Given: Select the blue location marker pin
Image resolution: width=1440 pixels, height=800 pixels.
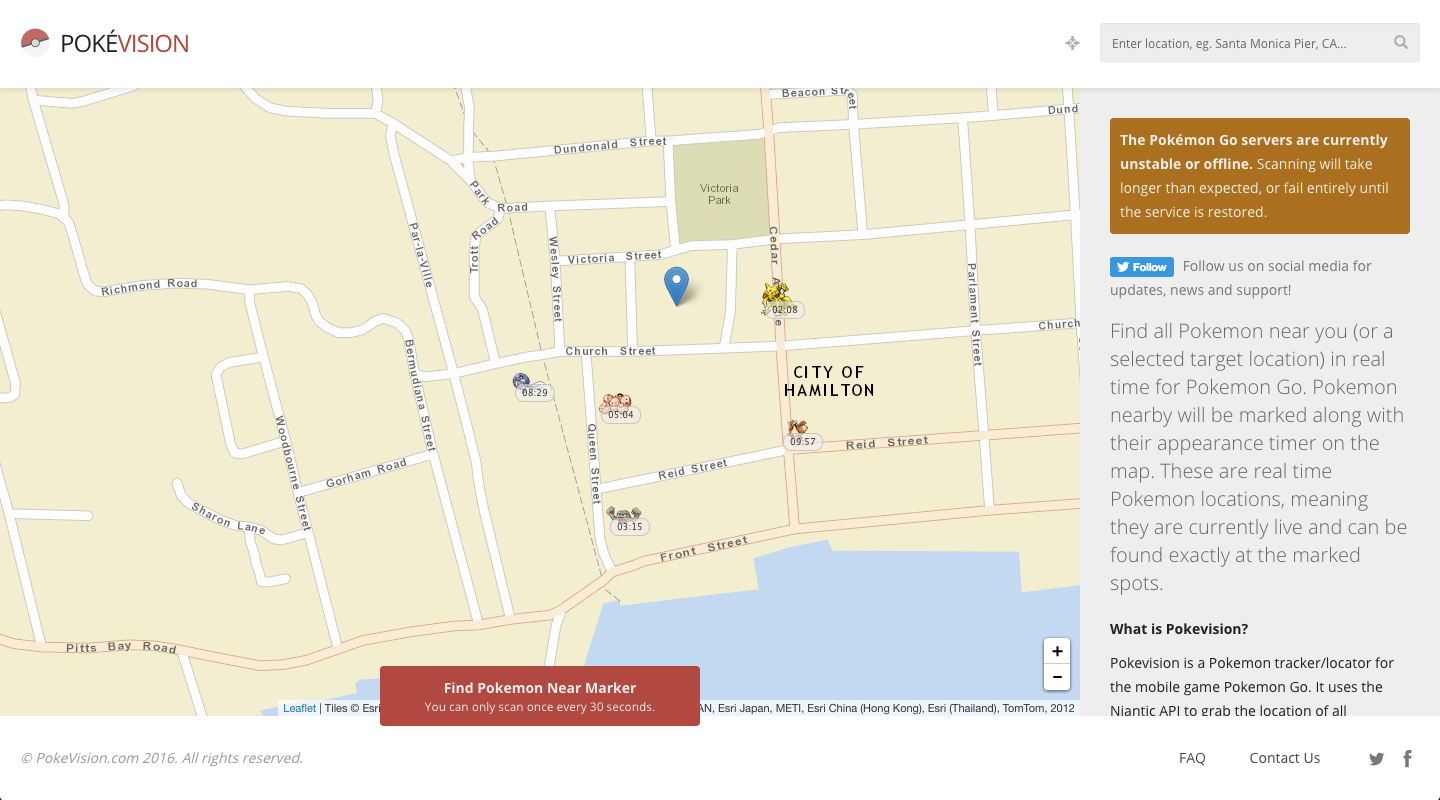Looking at the screenshot, I should 677,286.
